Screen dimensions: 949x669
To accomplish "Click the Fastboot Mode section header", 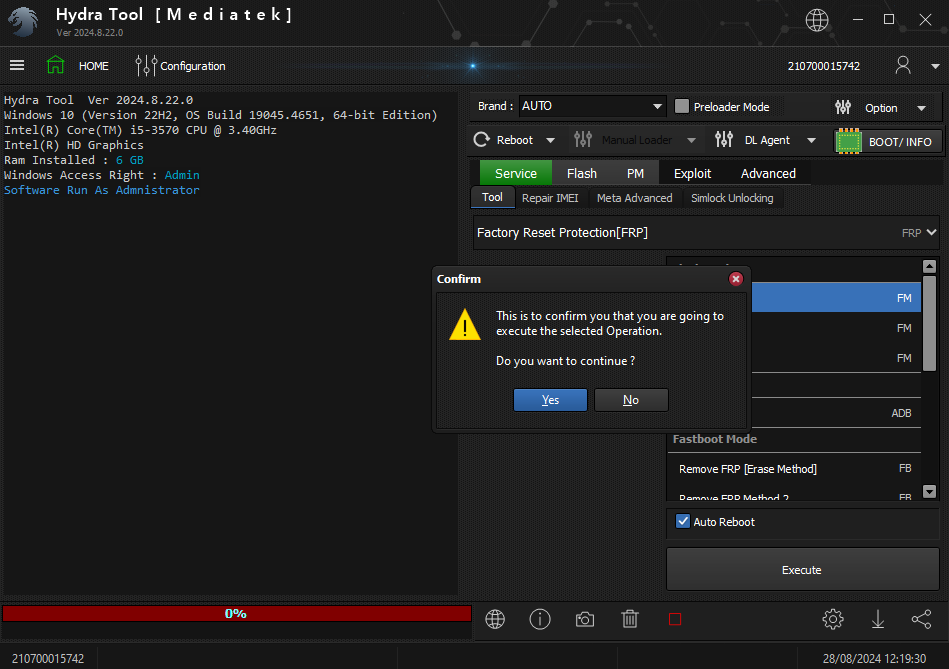I will point(714,439).
